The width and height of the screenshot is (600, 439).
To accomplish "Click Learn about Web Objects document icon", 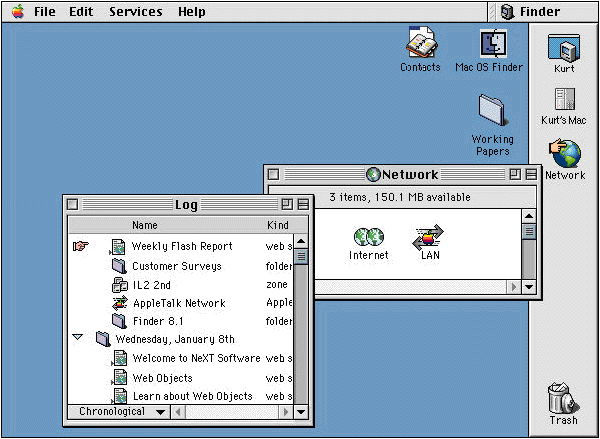I will coord(119,397).
